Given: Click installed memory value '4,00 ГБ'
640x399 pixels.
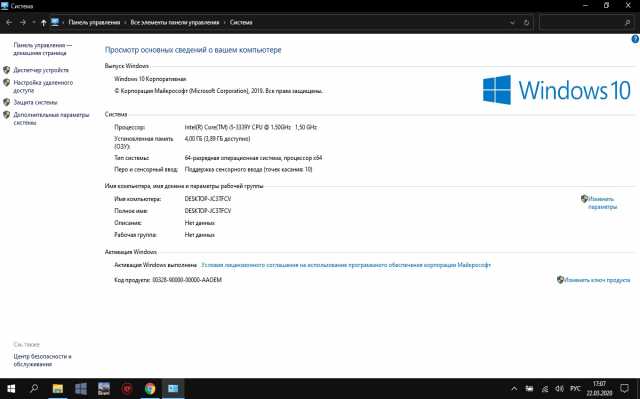Looking at the screenshot, I should [x=217, y=139].
